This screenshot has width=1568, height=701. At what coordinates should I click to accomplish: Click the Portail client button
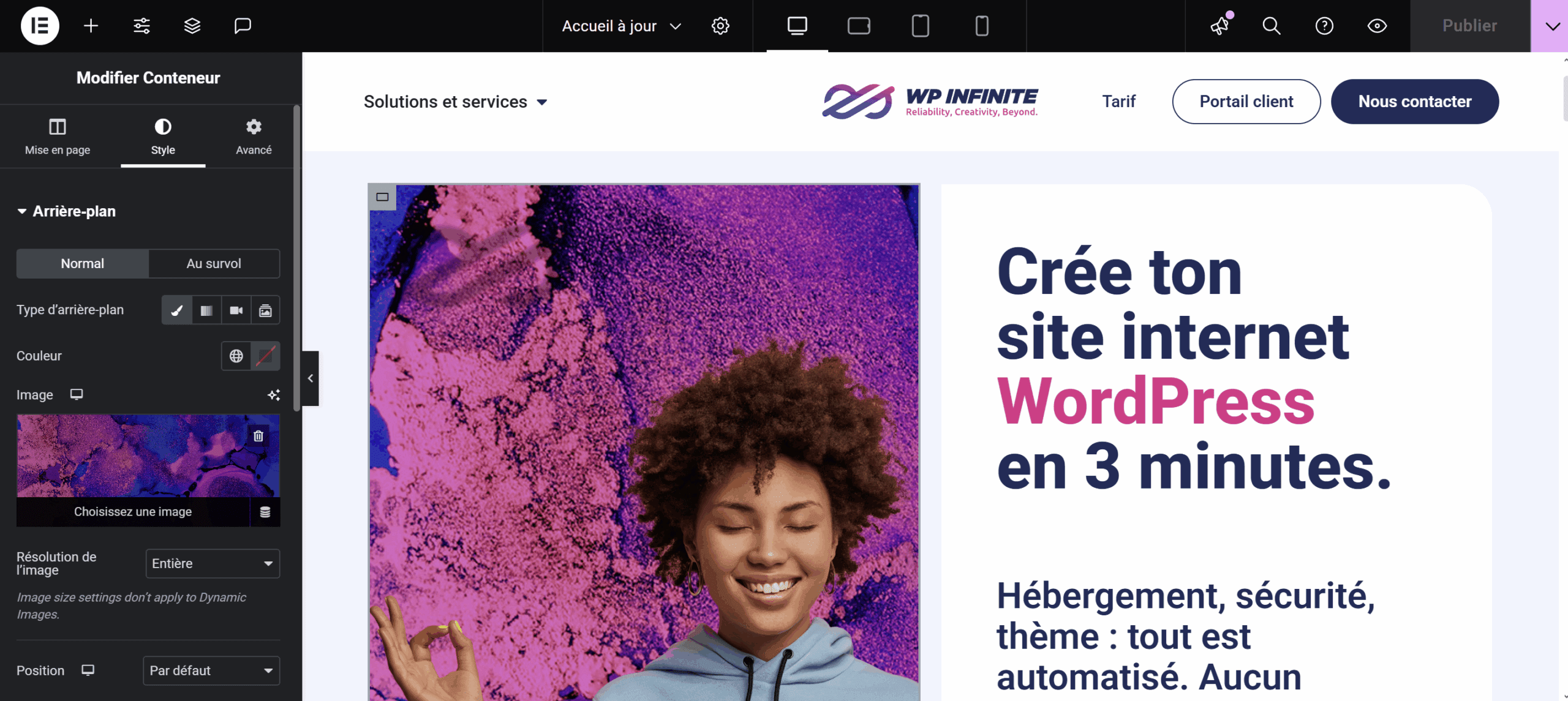[1246, 102]
